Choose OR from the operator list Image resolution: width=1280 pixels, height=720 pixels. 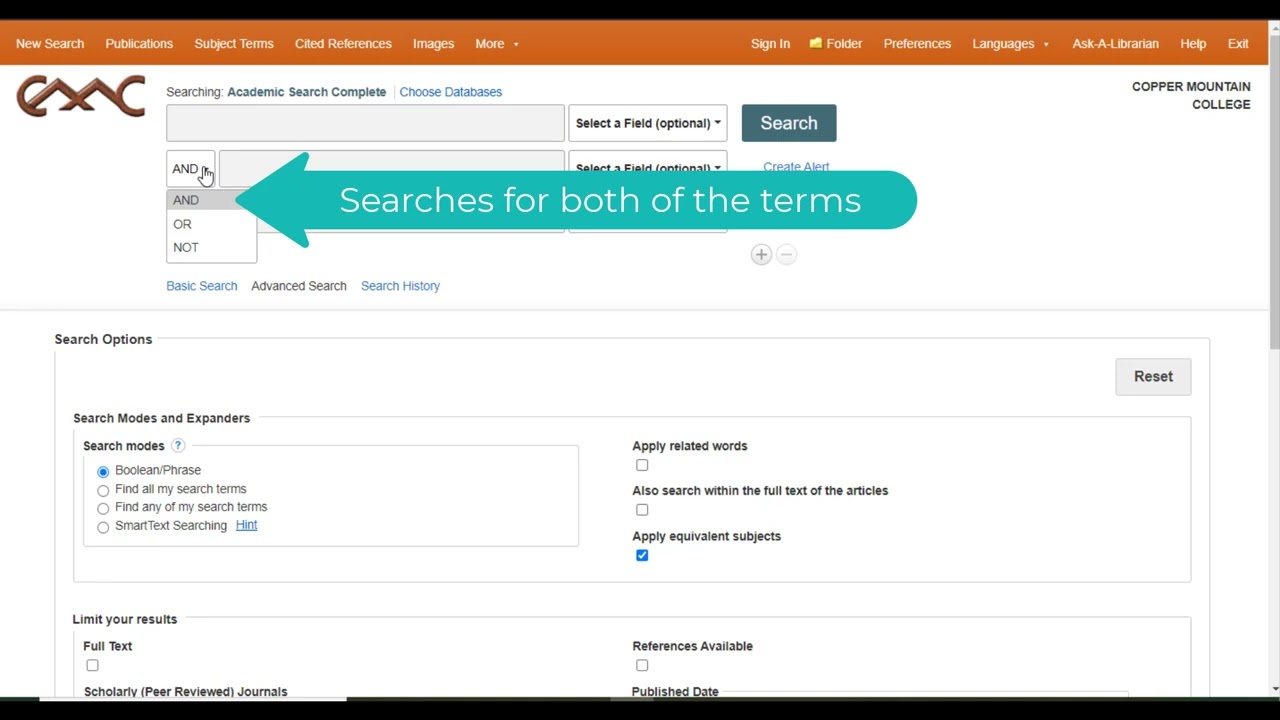pyautogui.click(x=211, y=224)
